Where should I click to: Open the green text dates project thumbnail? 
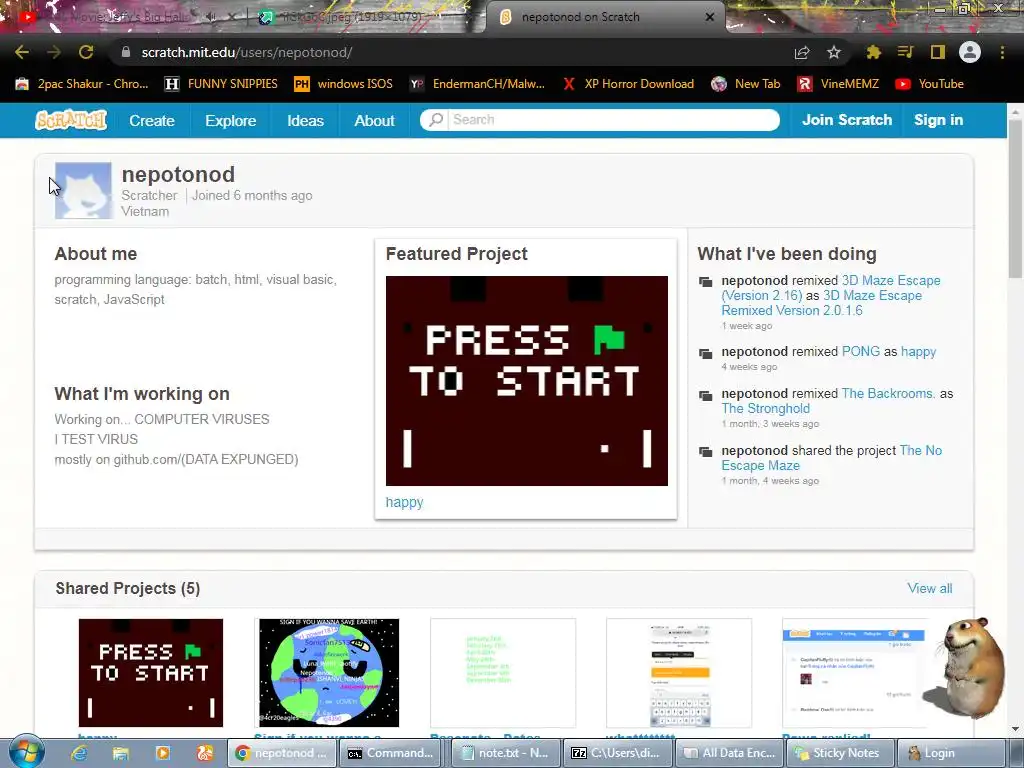503,673
